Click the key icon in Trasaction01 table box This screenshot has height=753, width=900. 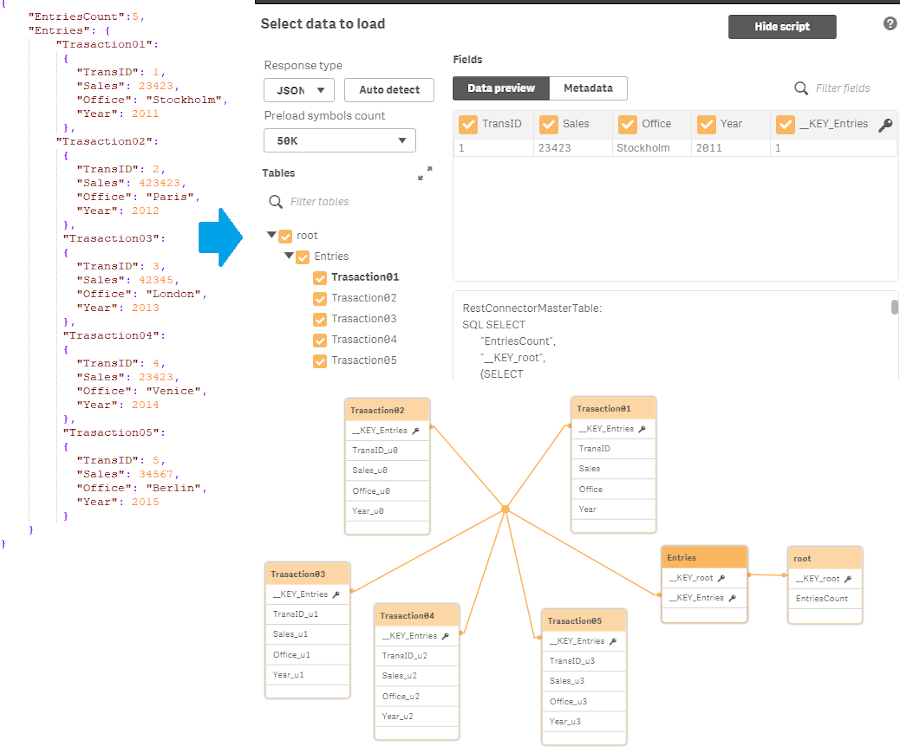coord(642,429)
